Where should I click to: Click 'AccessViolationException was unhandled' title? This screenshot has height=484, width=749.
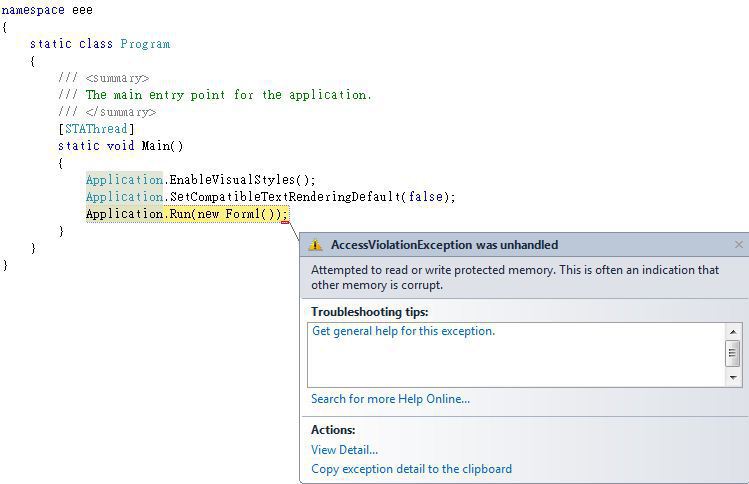[444, 245]
